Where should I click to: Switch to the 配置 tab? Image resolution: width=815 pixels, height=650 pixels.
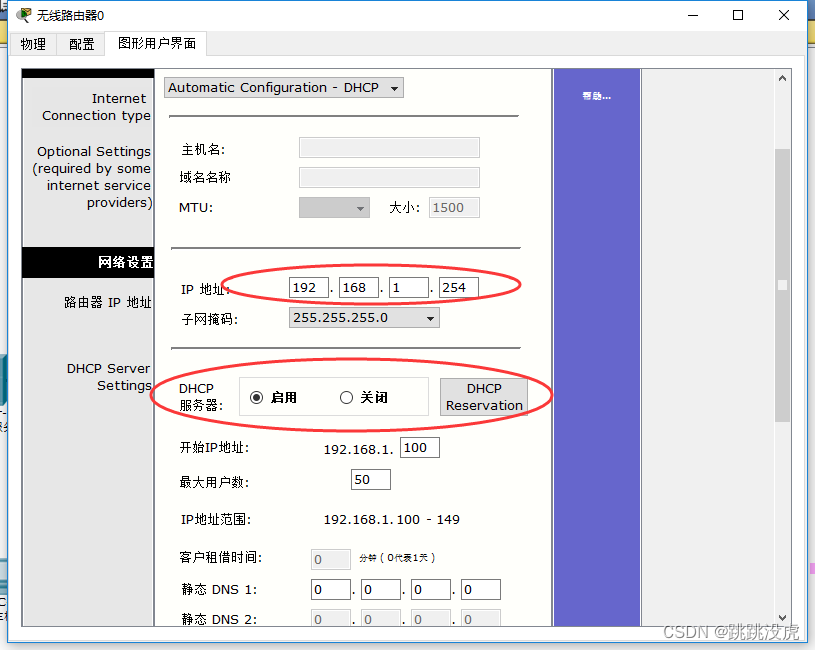(82, 44)
